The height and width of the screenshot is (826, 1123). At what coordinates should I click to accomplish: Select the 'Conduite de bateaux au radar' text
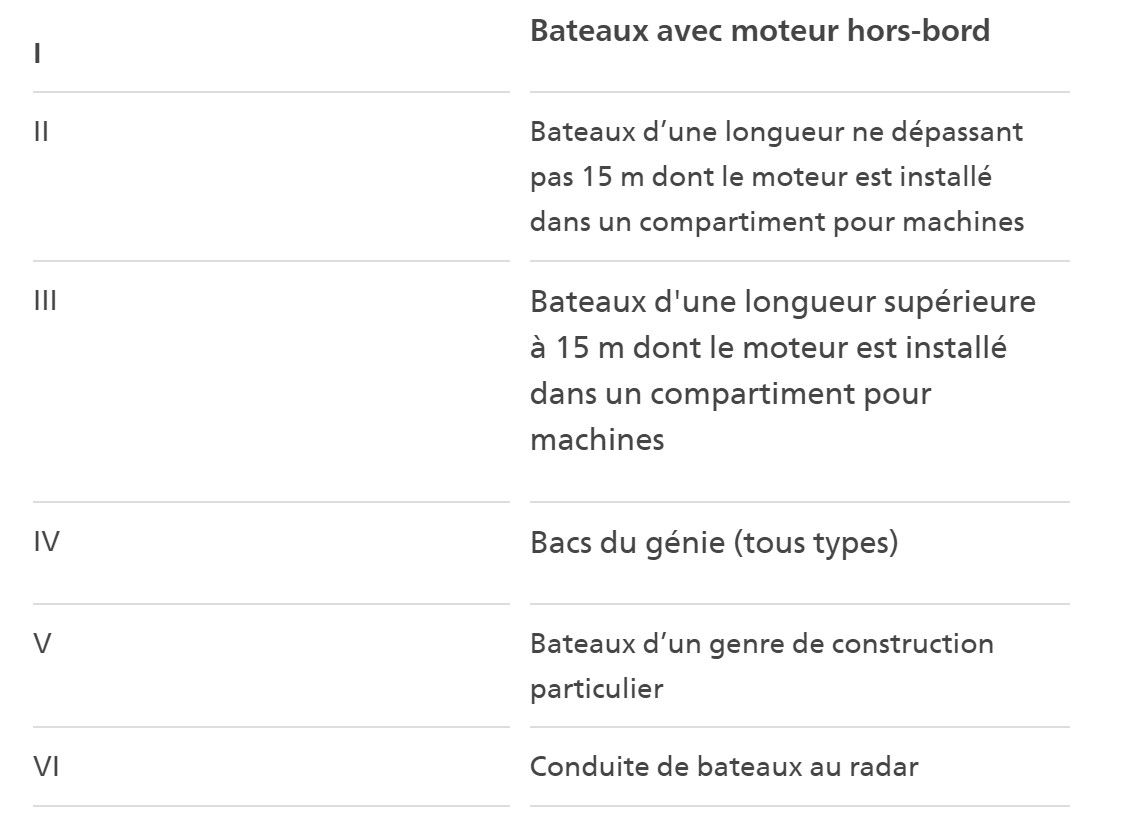(x=723, y=767)
